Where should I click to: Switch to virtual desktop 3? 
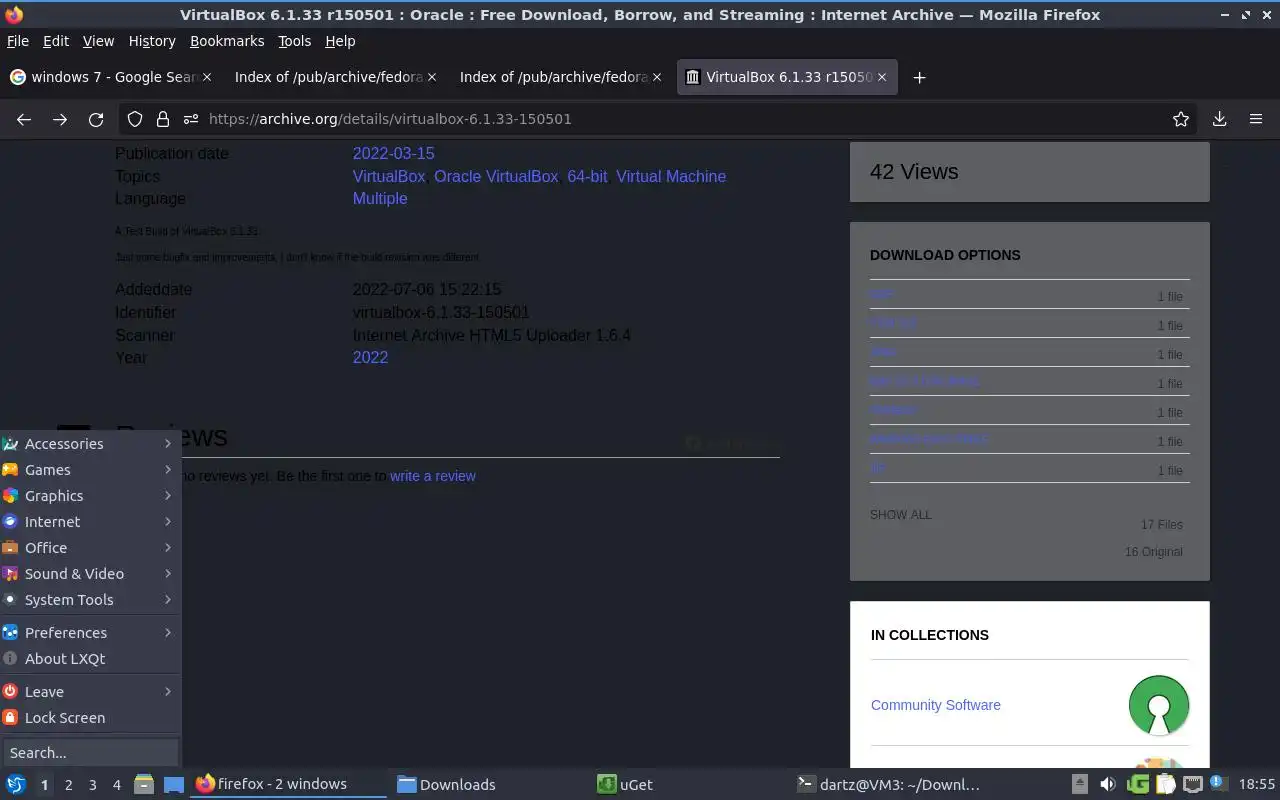[x=92, y=785]
